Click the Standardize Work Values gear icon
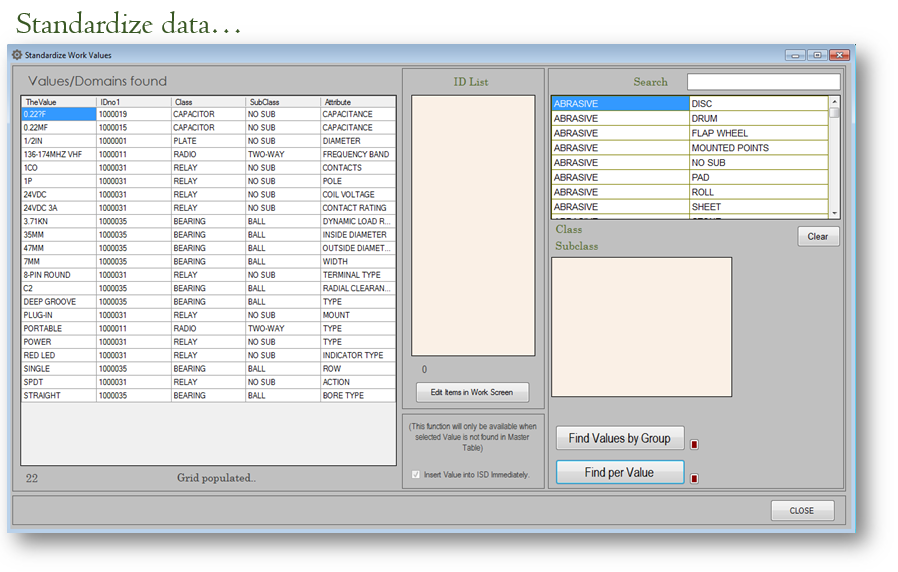This screenshot has height=572, width=898. pyautogui.click(x=16, y=55)
